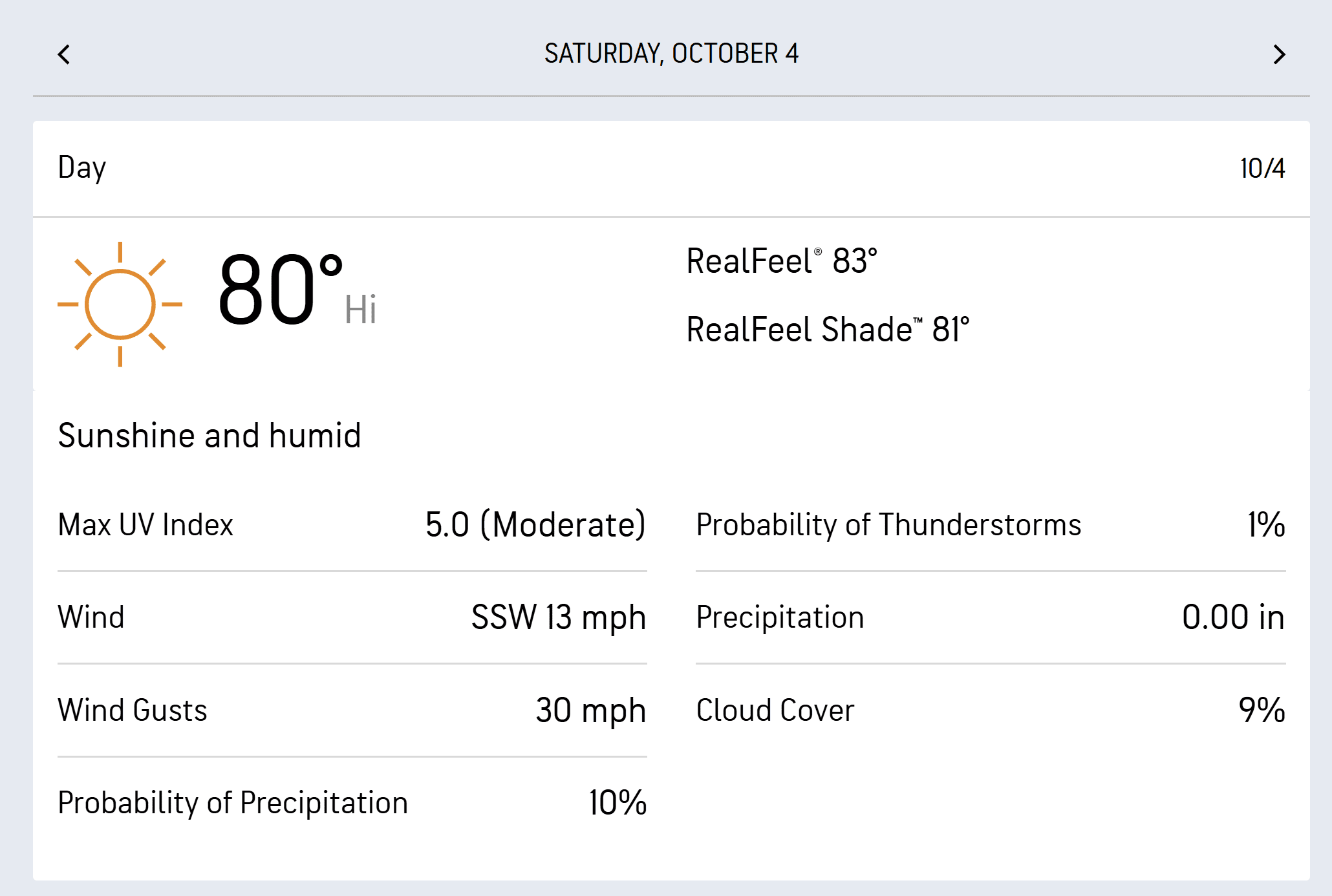The height and width of the screenshot is (896, 1332).
Task: Go to next day with right arrow
Action: click(x=1278, y=54)
